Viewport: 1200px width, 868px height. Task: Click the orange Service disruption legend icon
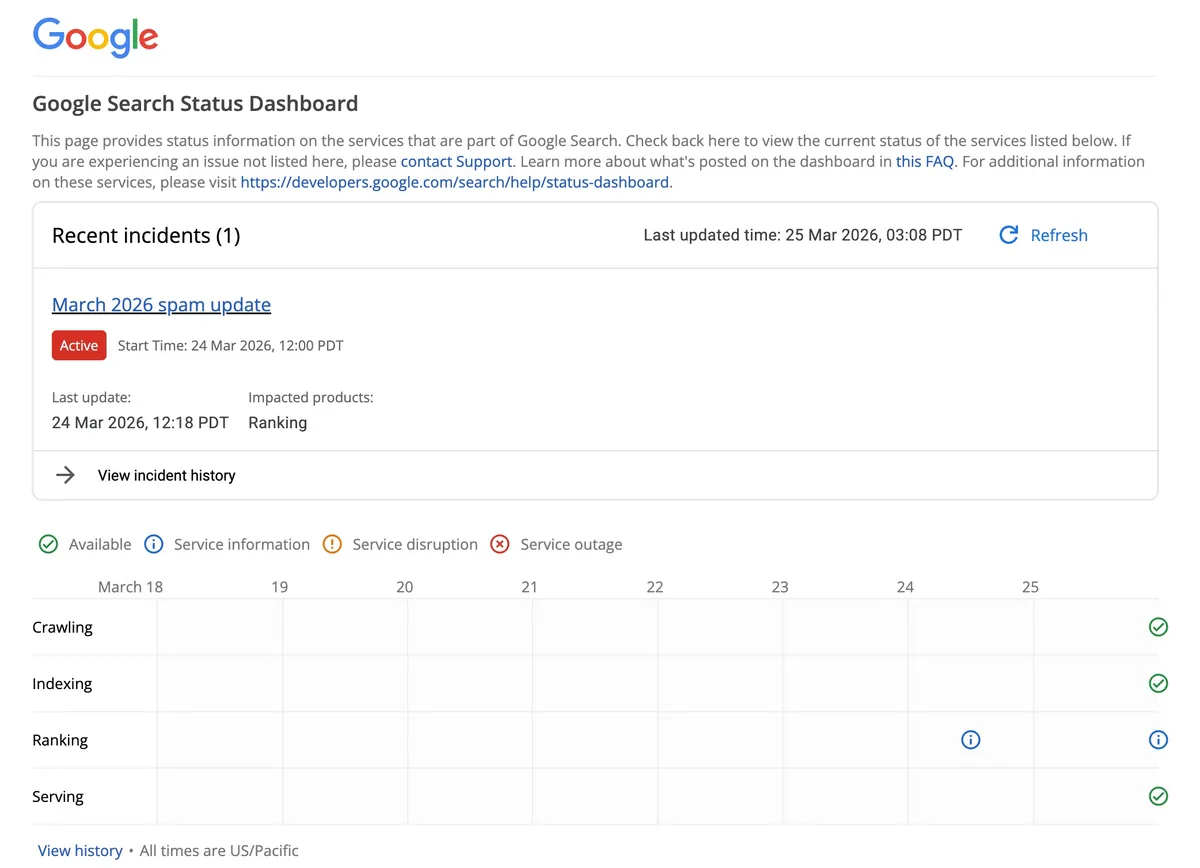click(332, 544)
